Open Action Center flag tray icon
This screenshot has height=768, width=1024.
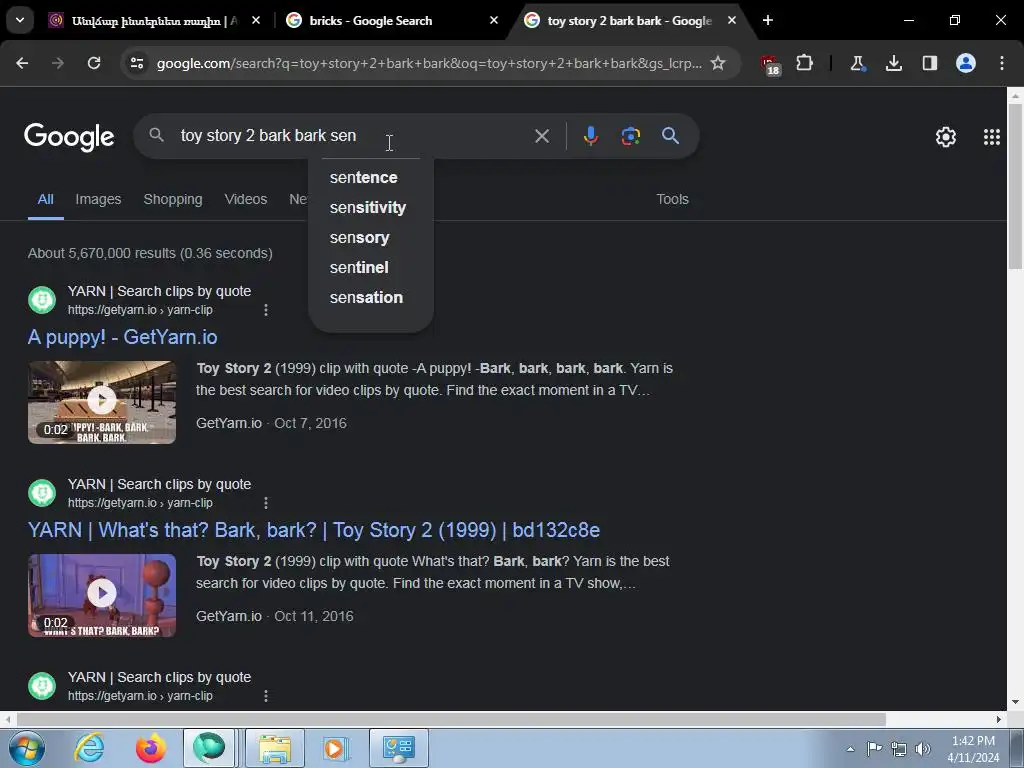click(x=874, y=749)
